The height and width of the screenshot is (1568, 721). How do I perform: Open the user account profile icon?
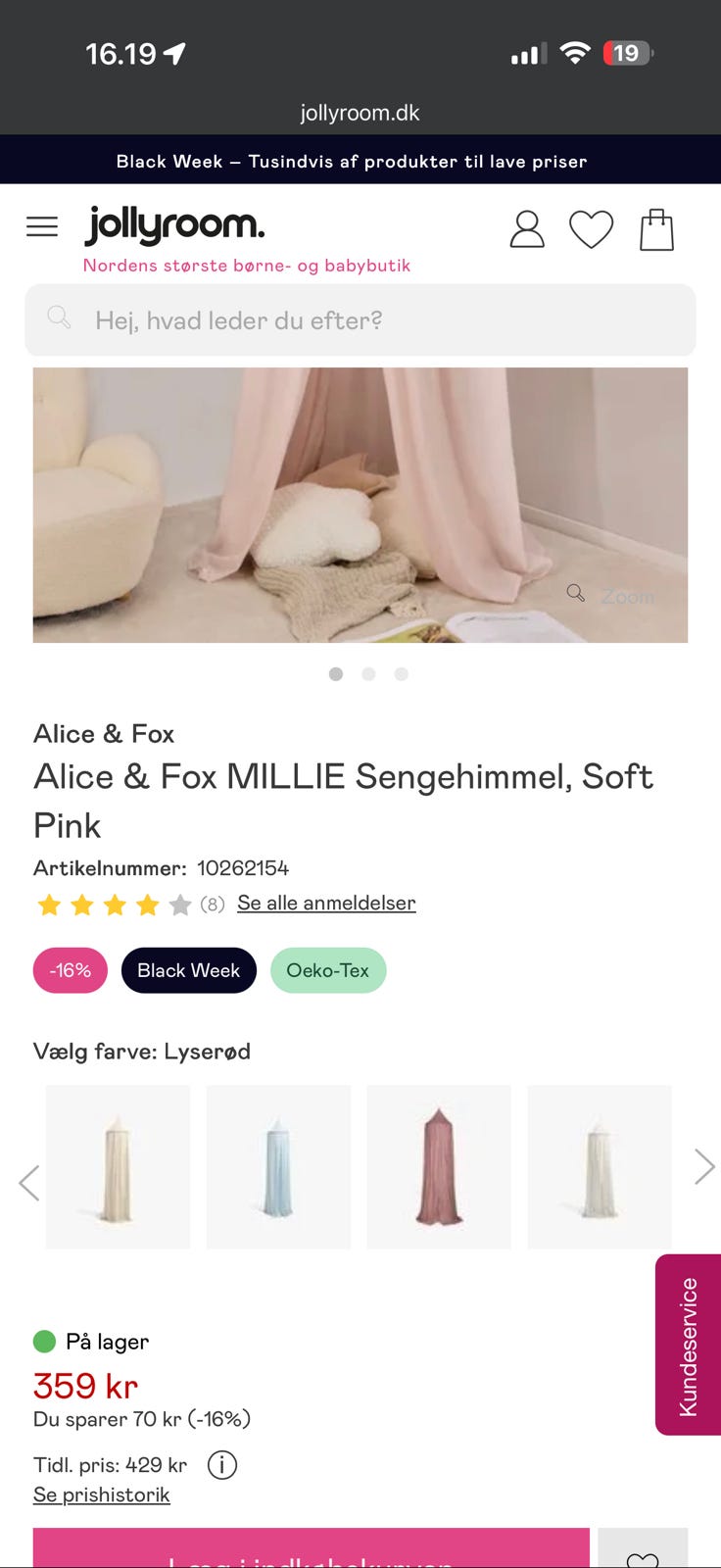tap(527, 229)
